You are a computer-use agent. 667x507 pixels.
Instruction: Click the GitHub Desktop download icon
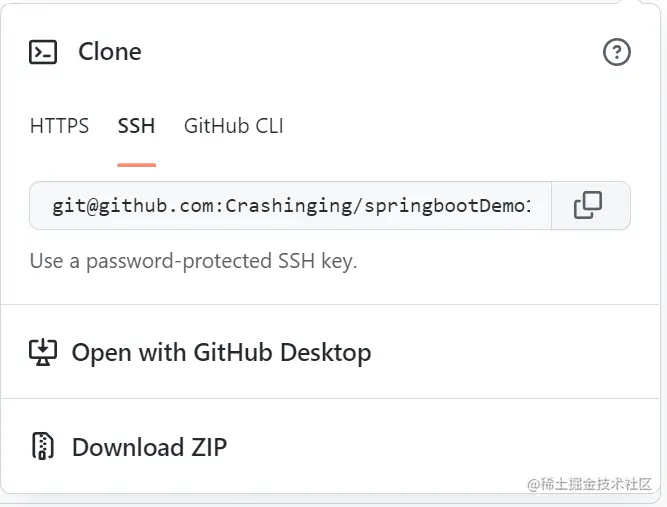pos(43,352)
